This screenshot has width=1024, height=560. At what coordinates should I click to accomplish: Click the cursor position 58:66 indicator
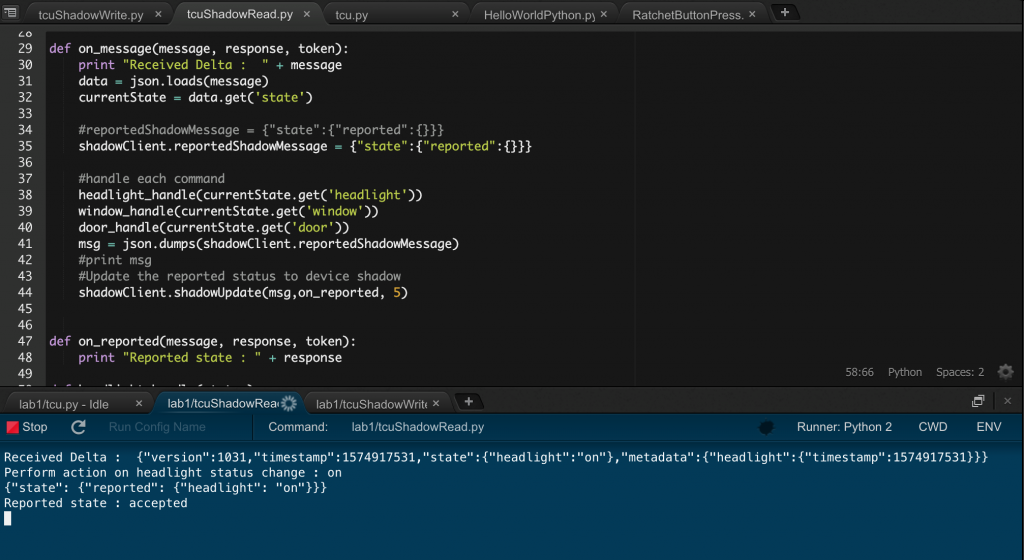859,372
